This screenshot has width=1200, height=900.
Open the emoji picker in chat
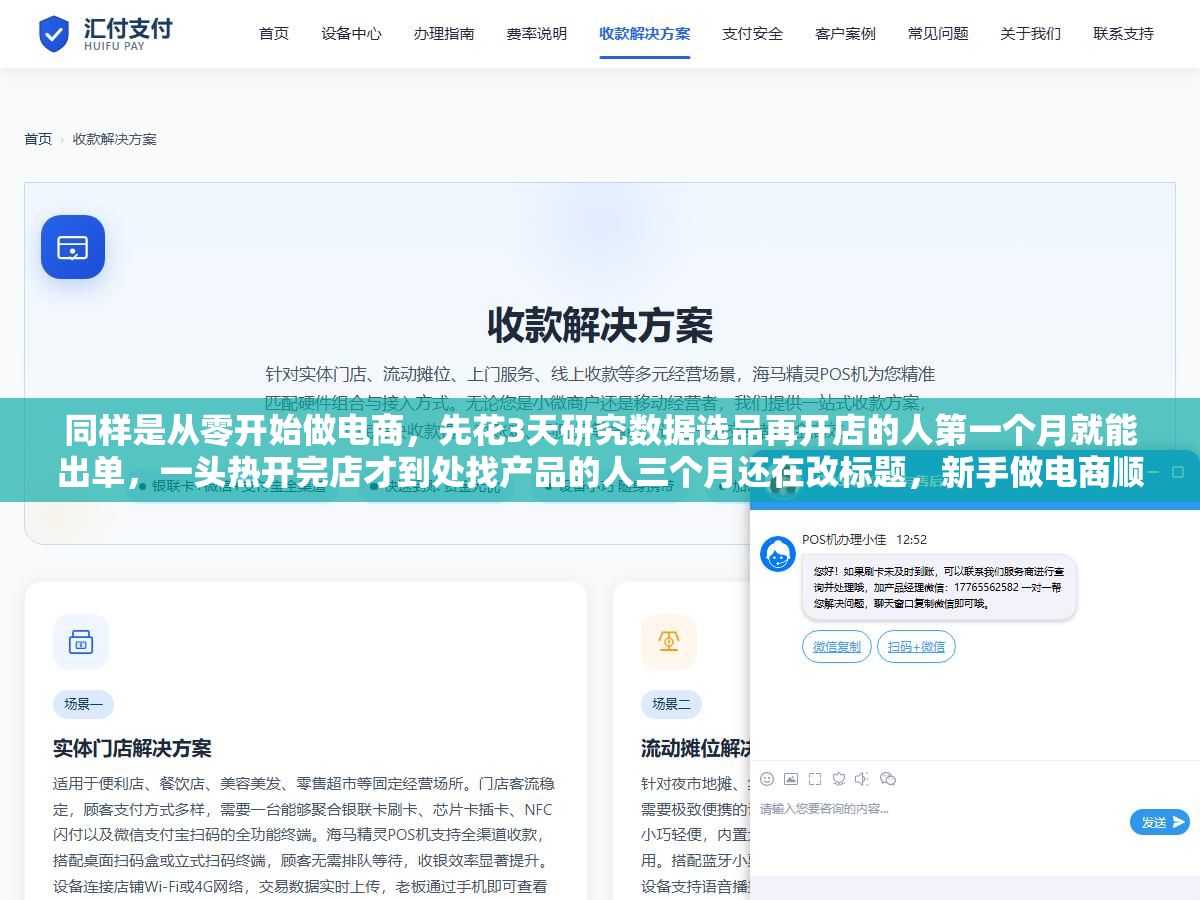(x=767, y=779)
